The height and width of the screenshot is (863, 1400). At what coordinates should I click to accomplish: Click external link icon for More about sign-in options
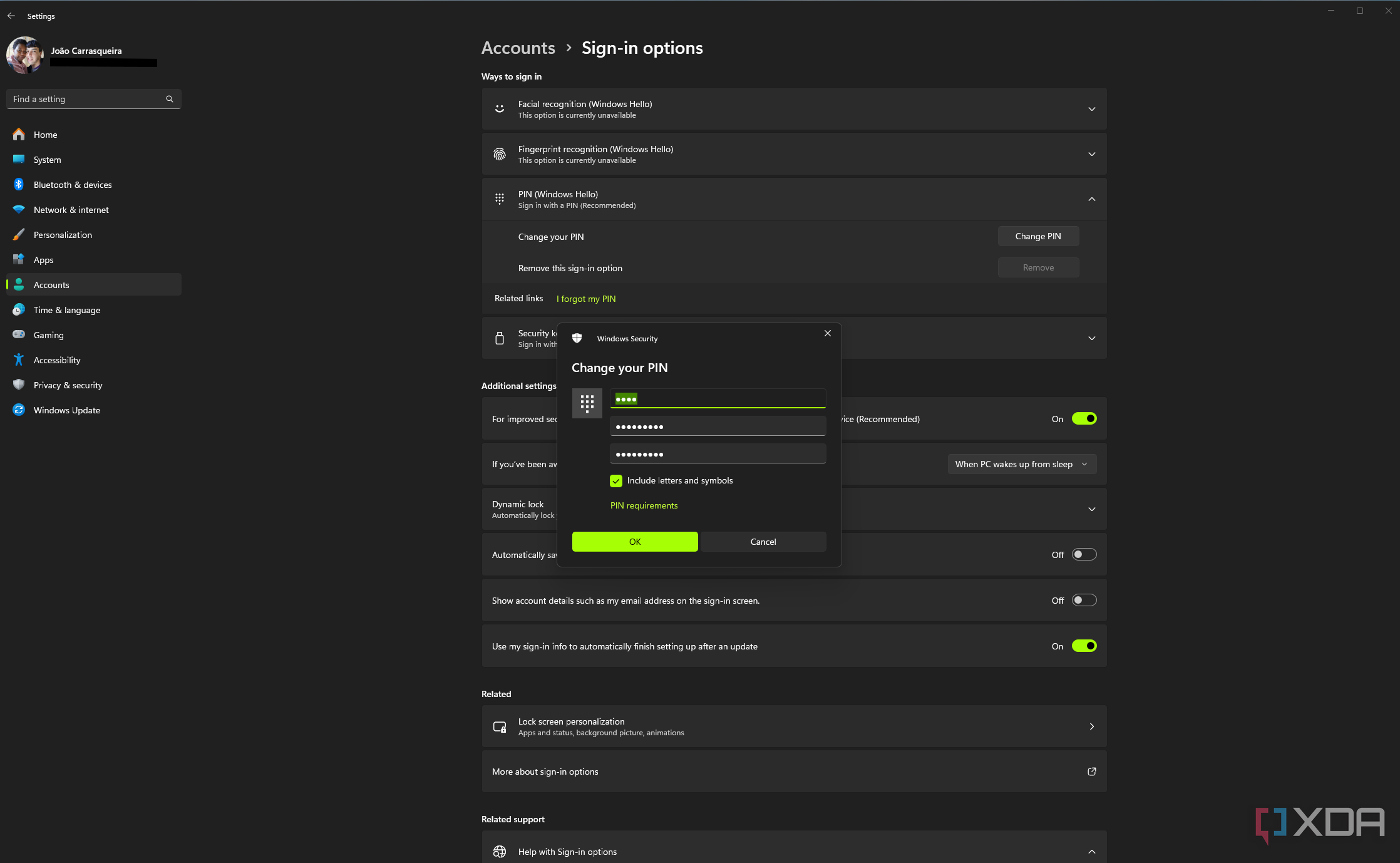pyautogui.click(x=1091, y=772)
